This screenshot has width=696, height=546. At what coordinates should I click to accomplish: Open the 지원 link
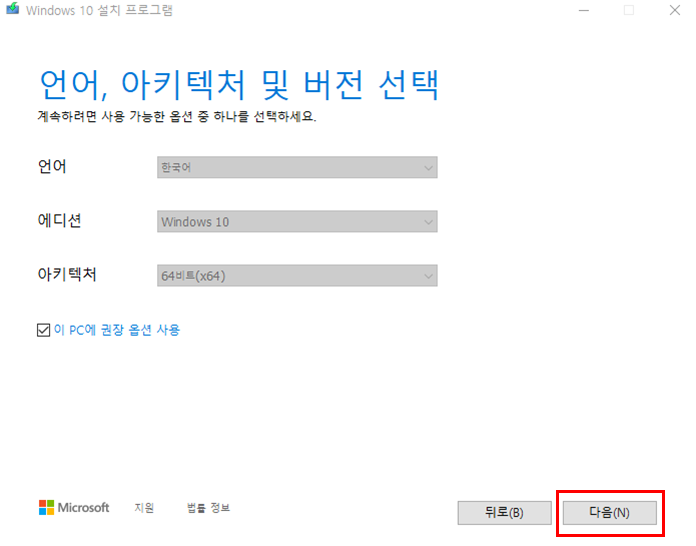tap(144, 507)
